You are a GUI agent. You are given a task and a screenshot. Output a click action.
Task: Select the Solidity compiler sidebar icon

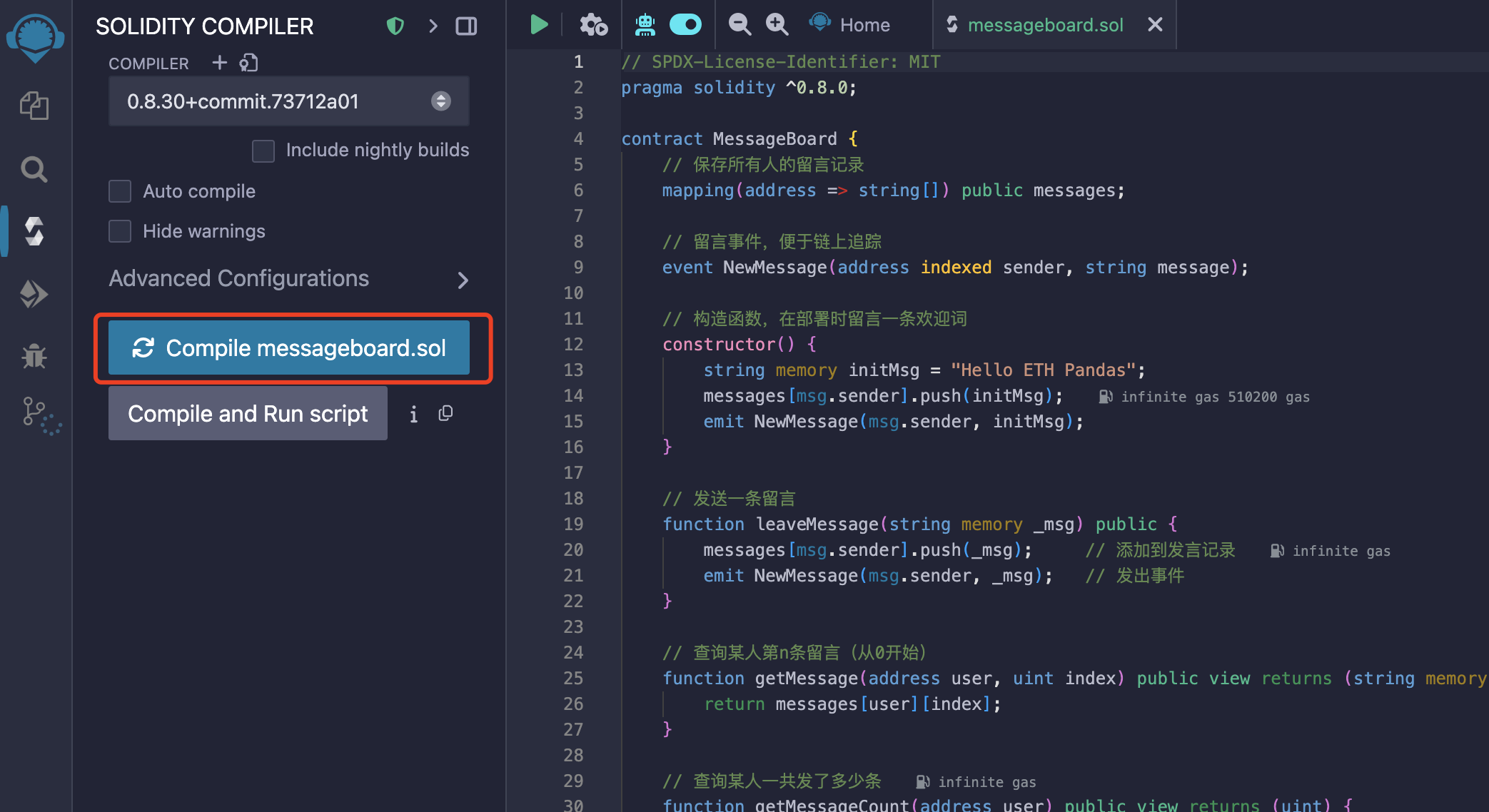[x=34, y=231]
